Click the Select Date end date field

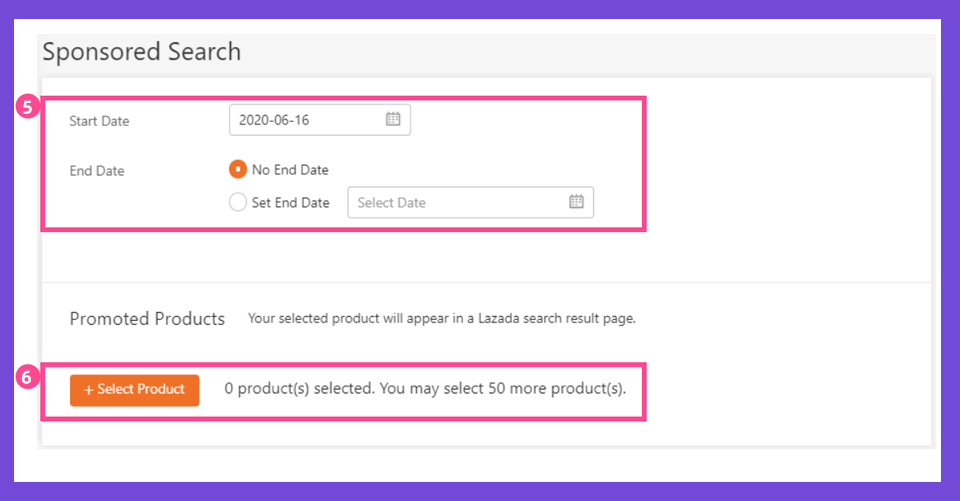click(x=470, y=202)
